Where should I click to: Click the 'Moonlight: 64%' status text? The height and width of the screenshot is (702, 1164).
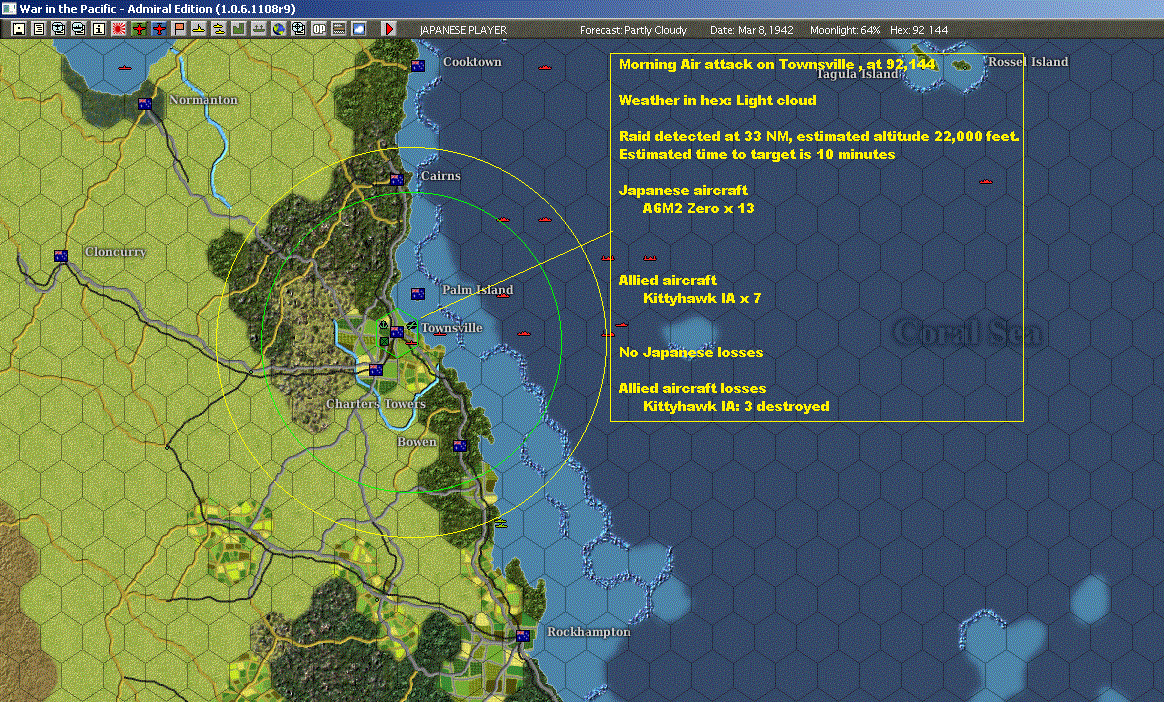click(845, 30)
